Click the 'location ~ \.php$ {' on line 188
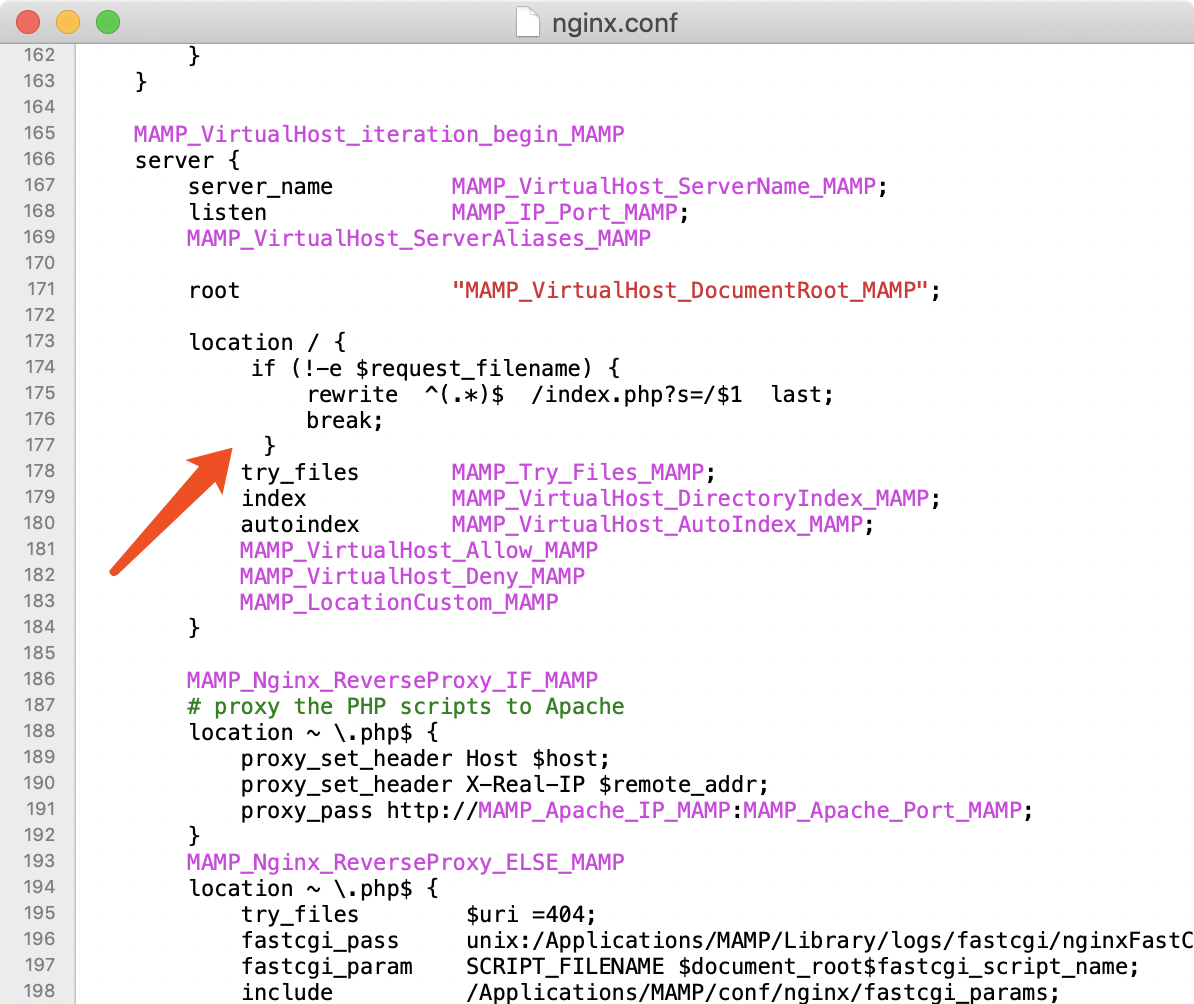 point(314,733)
